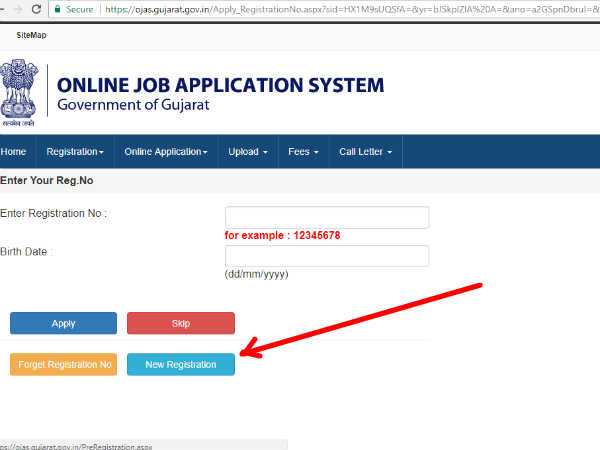Viewport: 600px width, 450px height.
Task: Click the (dd/mm/yyyy) format hint
Action: [256, 274]
